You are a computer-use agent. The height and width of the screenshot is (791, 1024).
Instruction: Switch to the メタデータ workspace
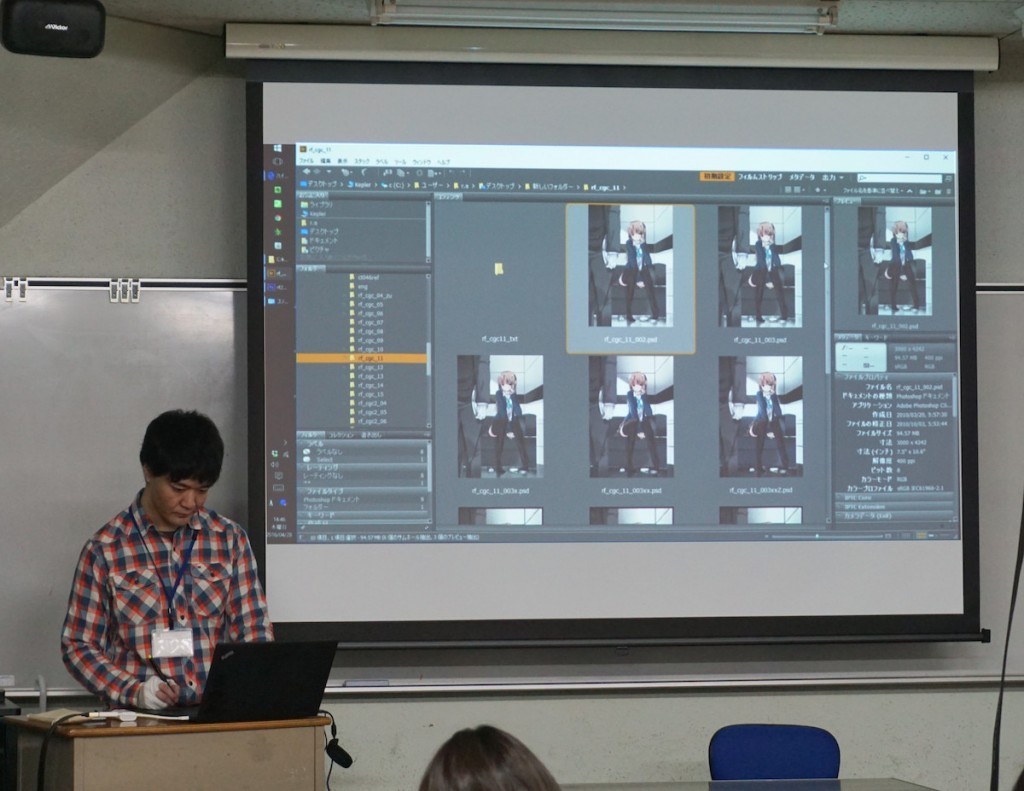click(x=802, y=178)
